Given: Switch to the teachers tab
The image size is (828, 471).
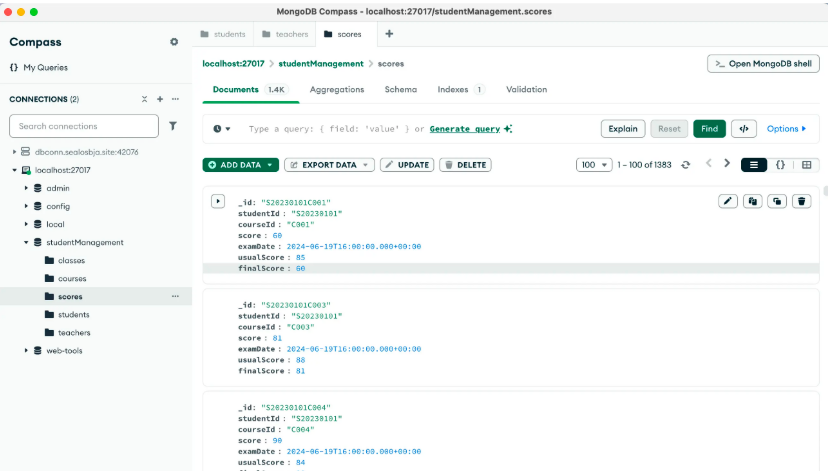Looking at the screenshot, I should tap(285, 34).
